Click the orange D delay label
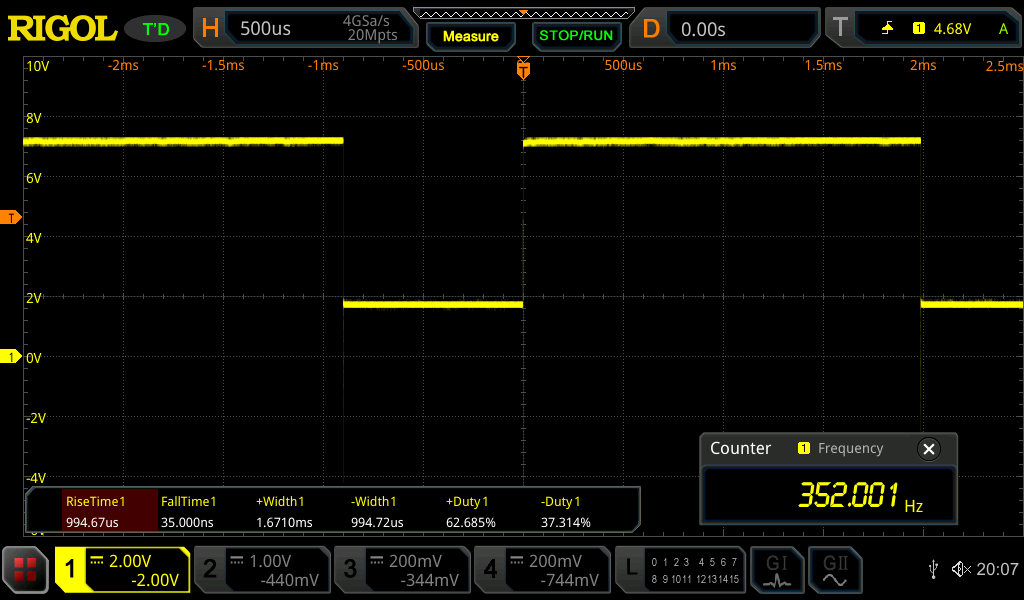Image resolution: width=1024 pixels, height=600 pixels. click(650, 29)
